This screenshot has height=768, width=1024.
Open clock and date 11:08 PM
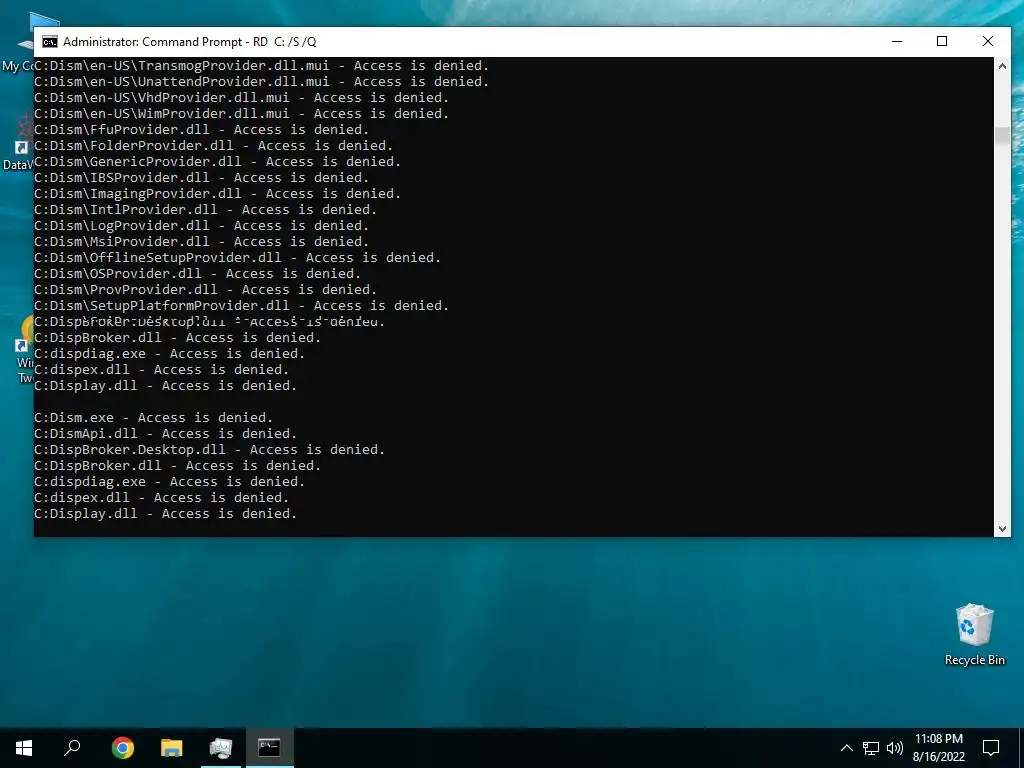[x=938, y=748]
